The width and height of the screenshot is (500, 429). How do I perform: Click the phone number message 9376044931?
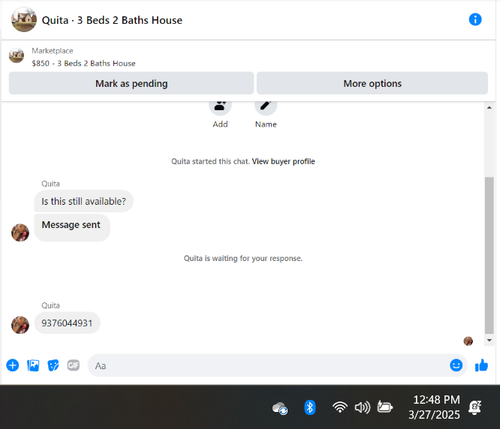(67, 323)
